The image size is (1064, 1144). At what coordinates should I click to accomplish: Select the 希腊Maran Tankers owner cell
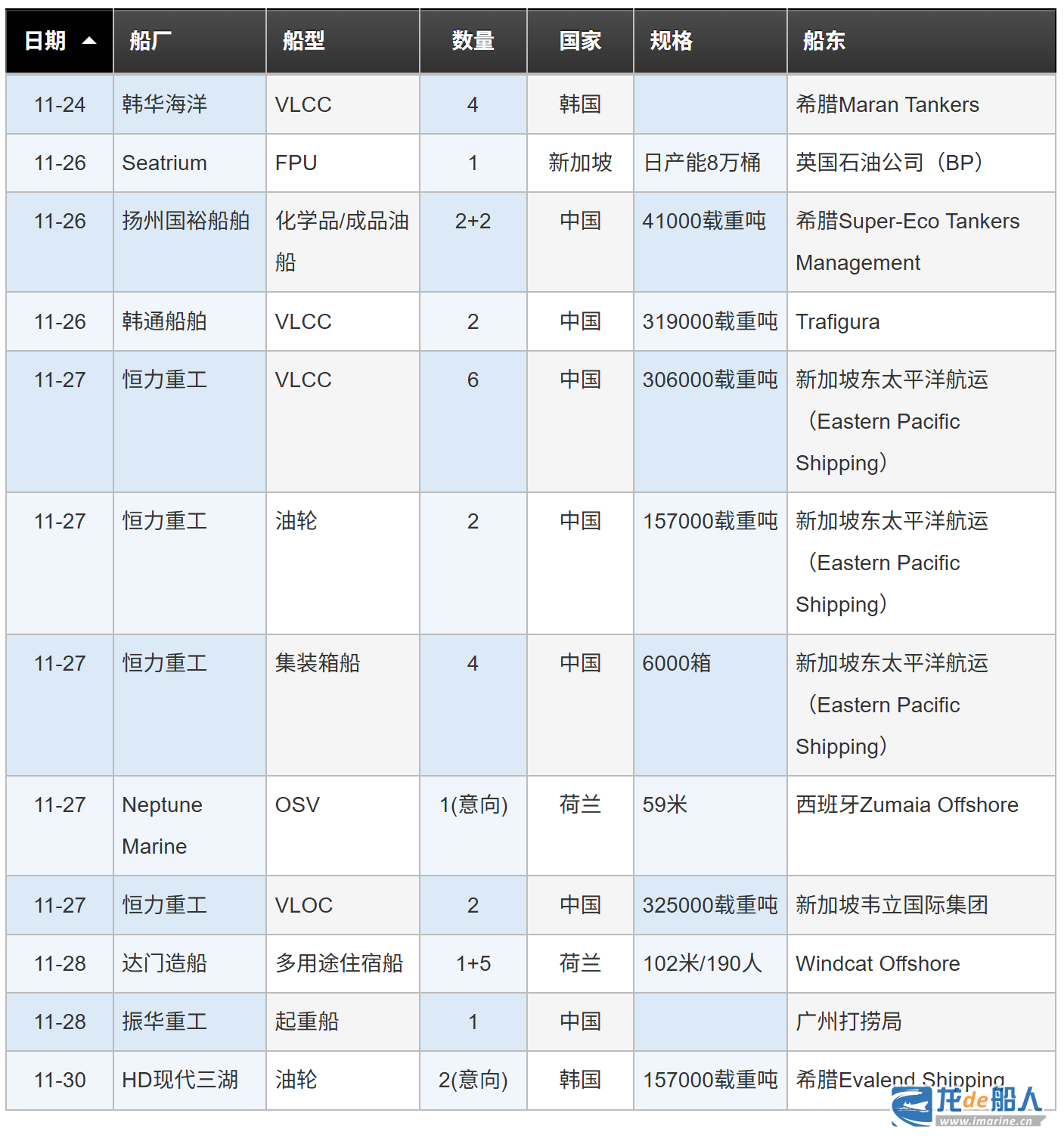887,104
